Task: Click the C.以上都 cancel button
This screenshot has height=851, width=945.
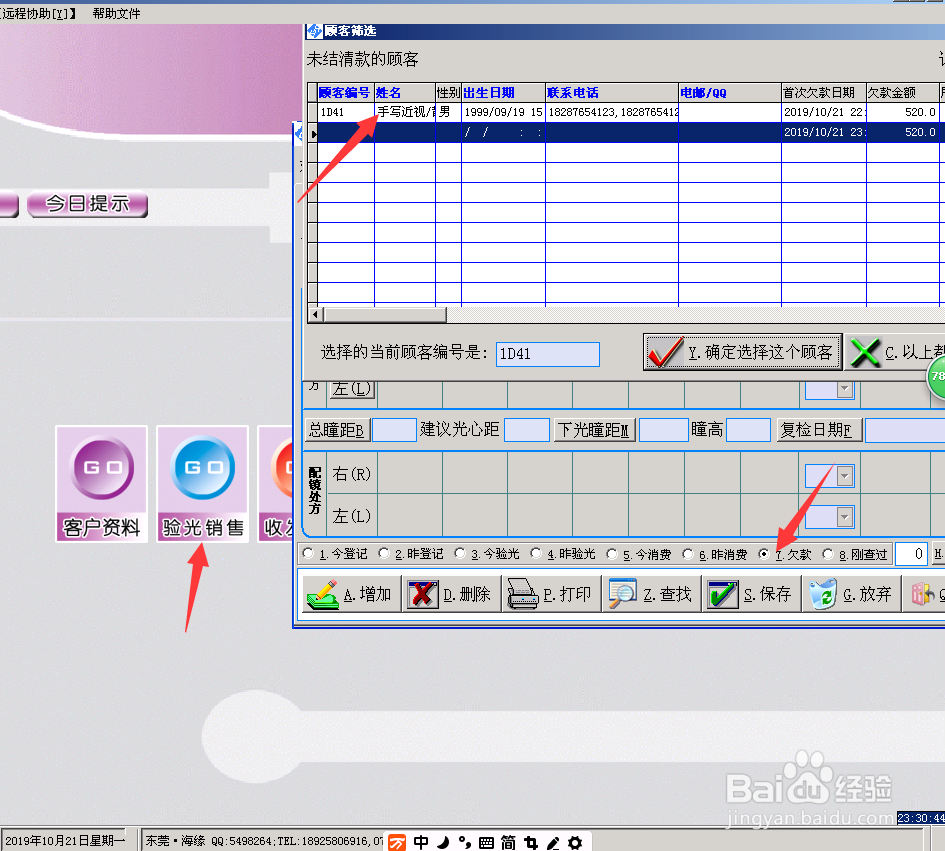Action: tap(895, 352)
